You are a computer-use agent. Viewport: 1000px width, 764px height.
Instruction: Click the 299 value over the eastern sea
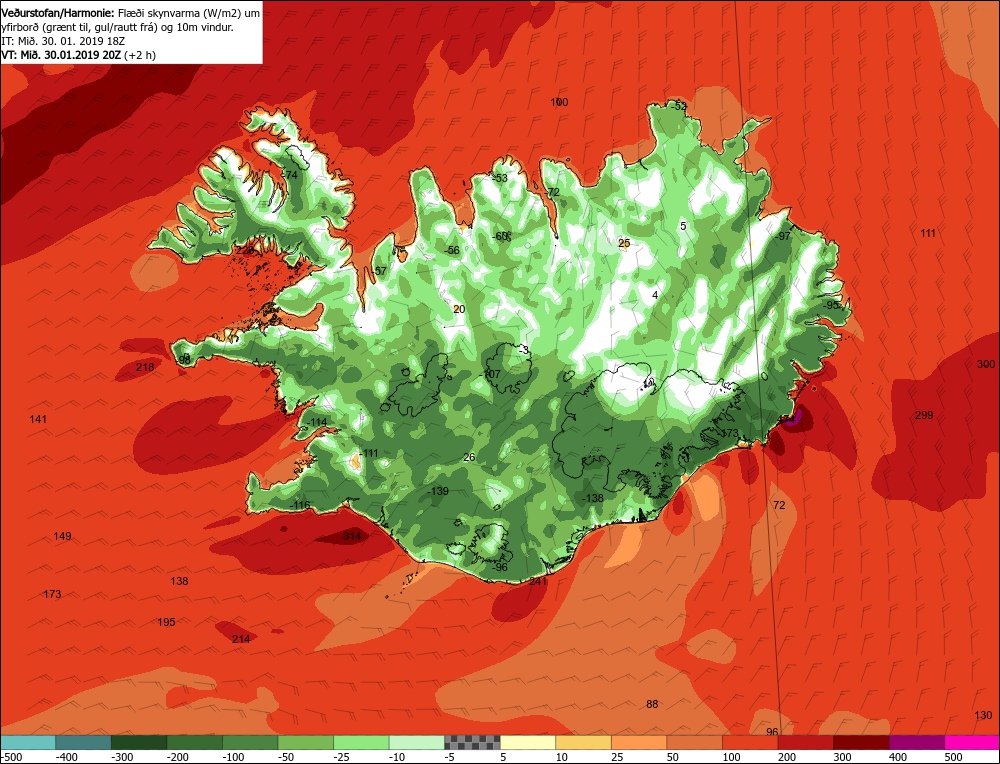pyautogui.click(x=924, y=415)
